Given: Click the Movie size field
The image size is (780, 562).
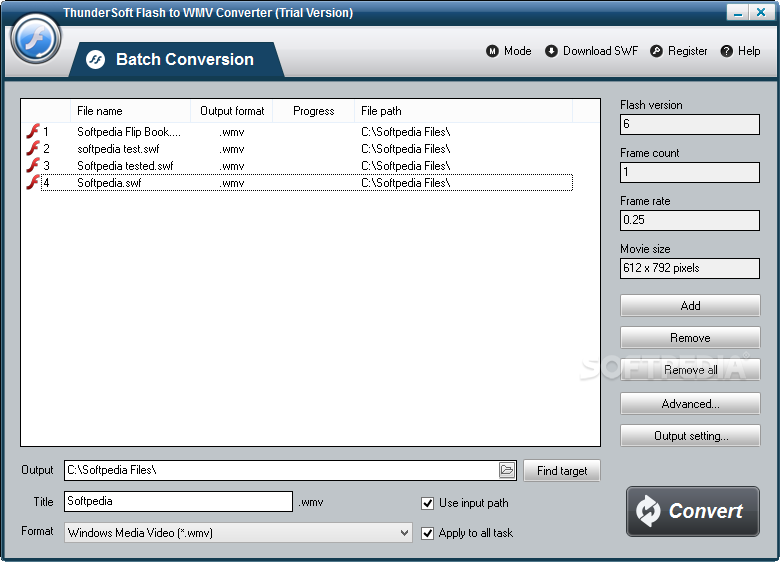Looking at the screenshot, I should [x=689, y=268].
